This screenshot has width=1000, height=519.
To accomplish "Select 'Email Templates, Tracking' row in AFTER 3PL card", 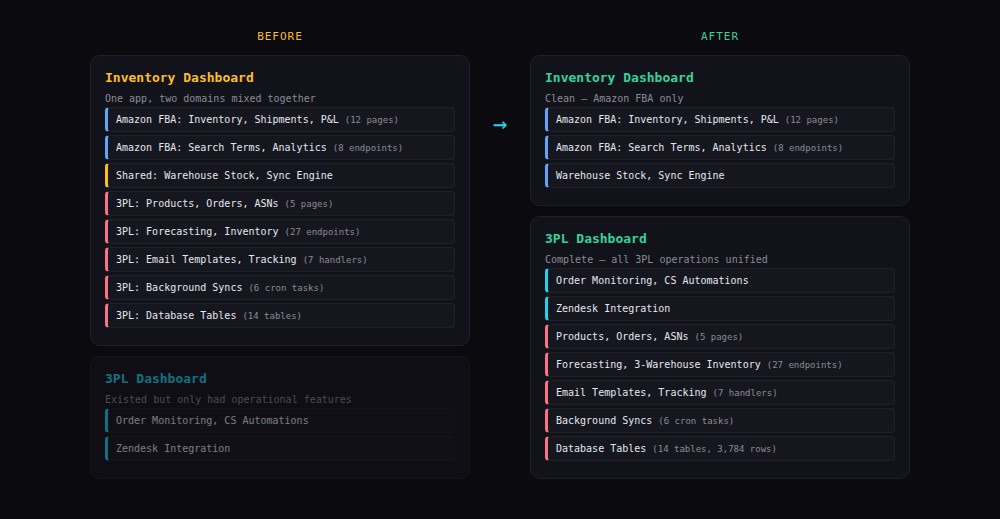I will tap(720, 393).
